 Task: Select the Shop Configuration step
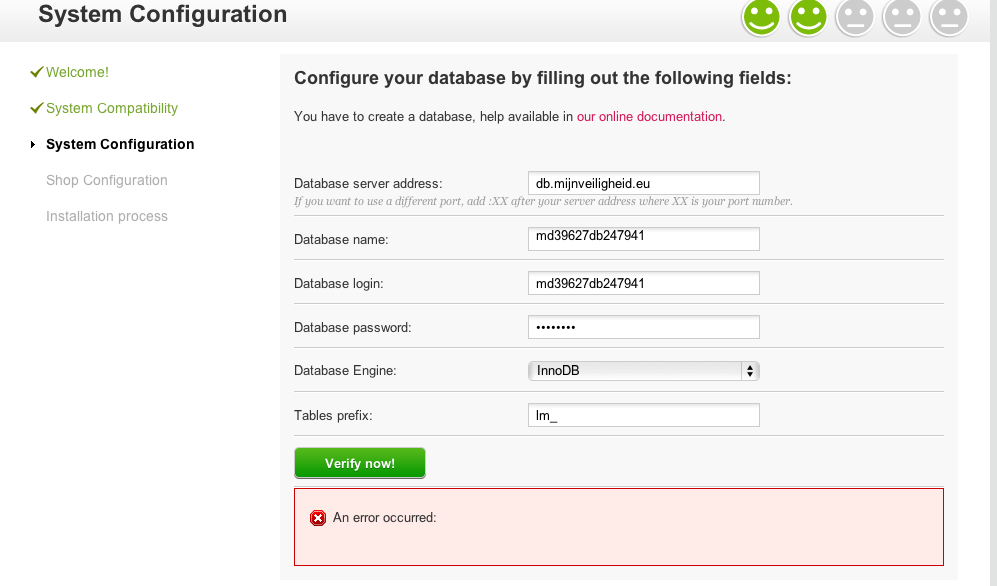click(x=107, y=180)
